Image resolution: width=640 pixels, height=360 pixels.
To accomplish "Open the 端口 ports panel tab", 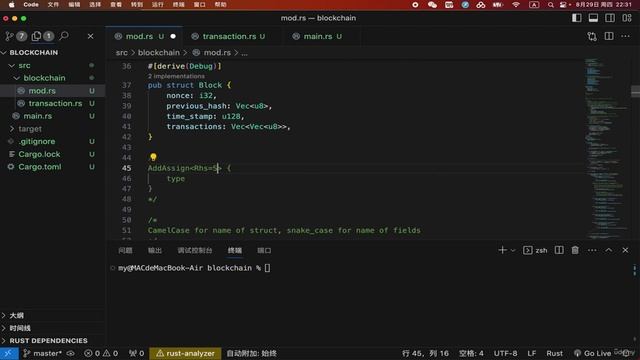I will point(264,251).
